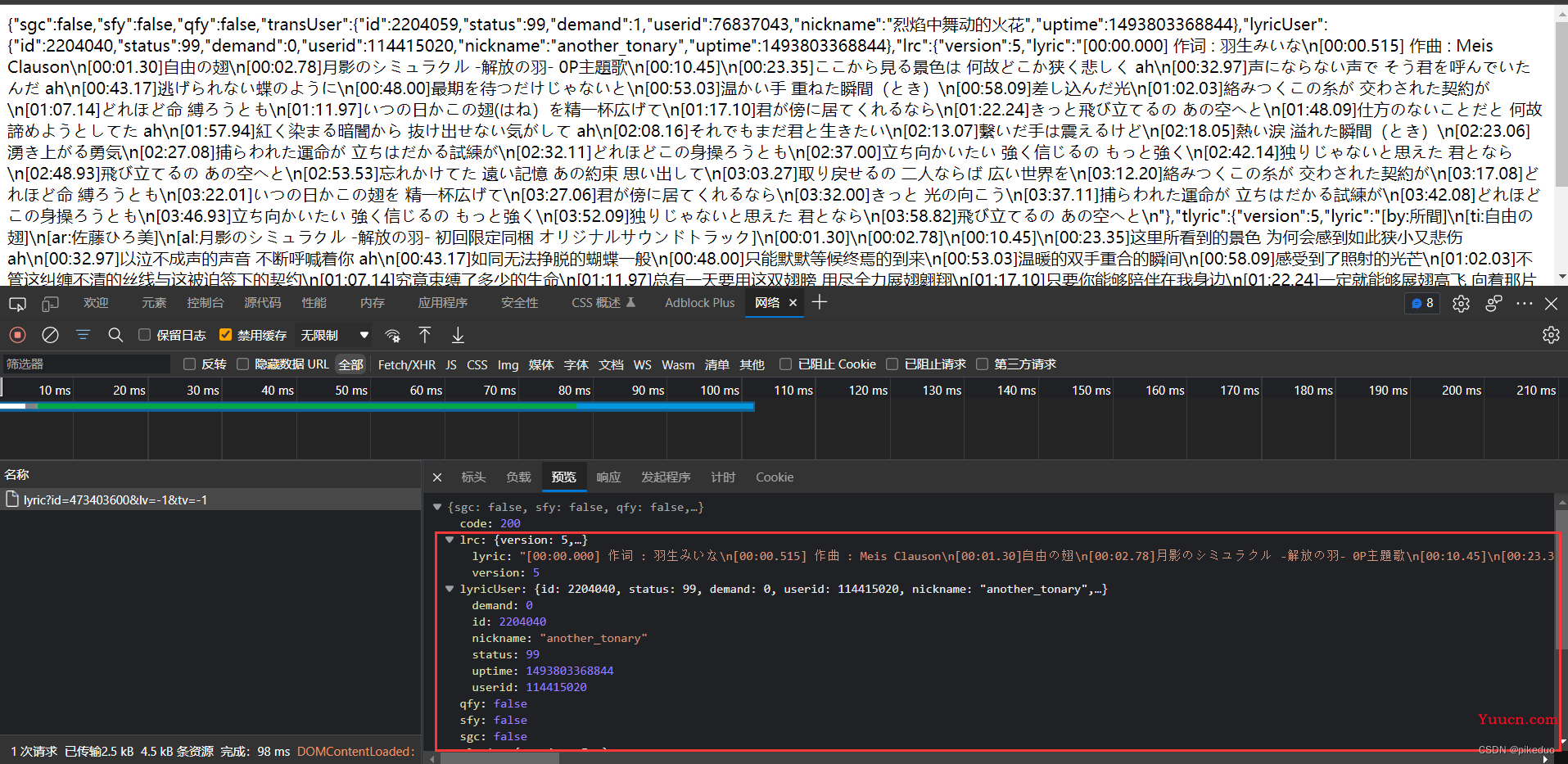Filter requests by CSS type
The image size is (1568, 764).
click(x=477, y=365)
